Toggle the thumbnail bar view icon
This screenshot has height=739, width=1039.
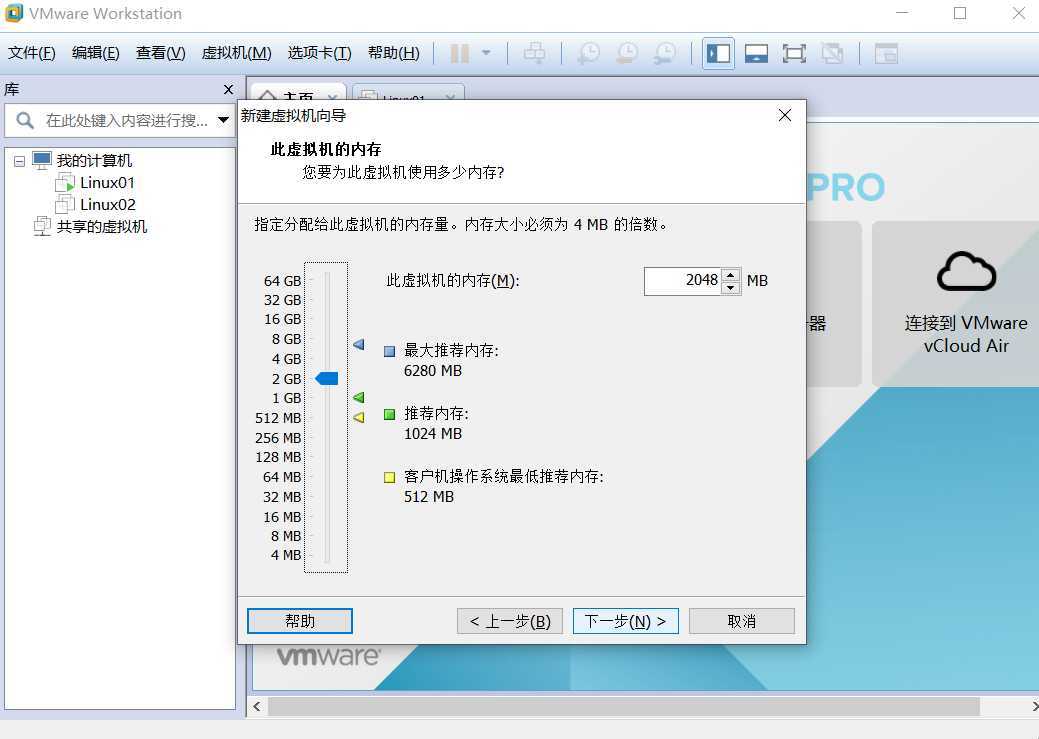756,53
